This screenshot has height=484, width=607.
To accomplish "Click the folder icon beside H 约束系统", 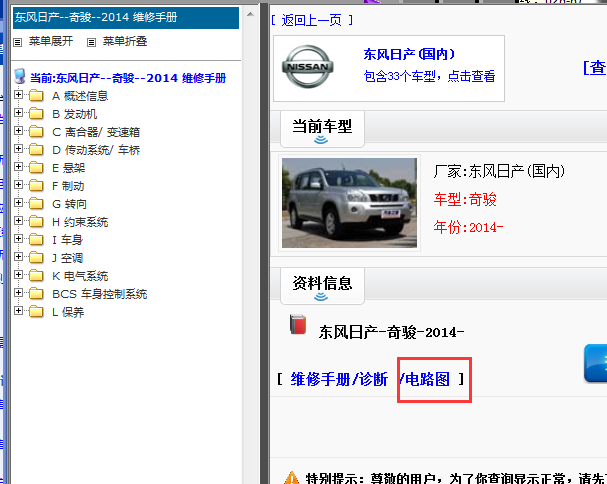I will tap(36, 221).
